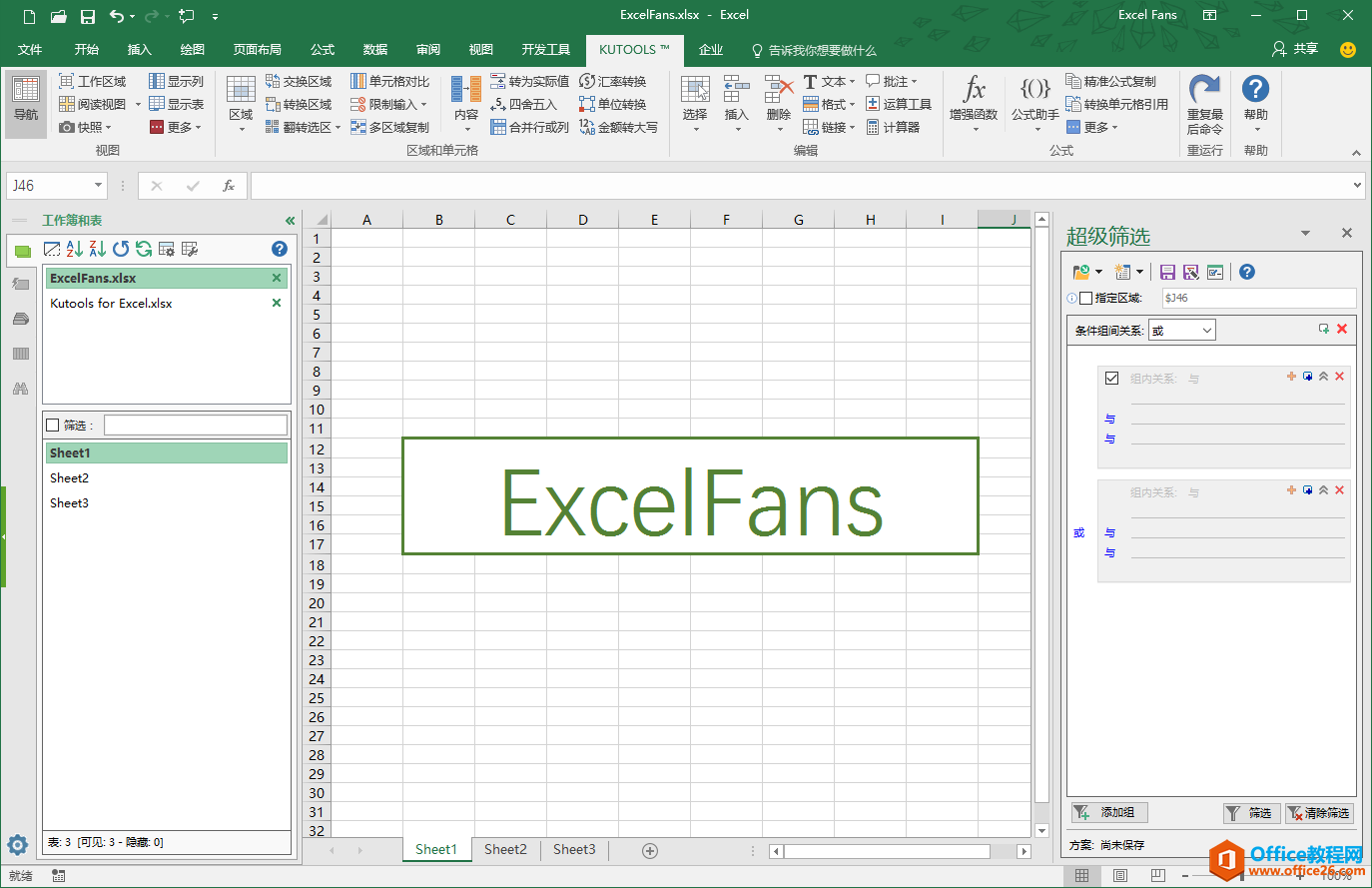1372x888 pixels.
Task: Select Sheet2 in navigation sheet list
Action: coord(166,478)
